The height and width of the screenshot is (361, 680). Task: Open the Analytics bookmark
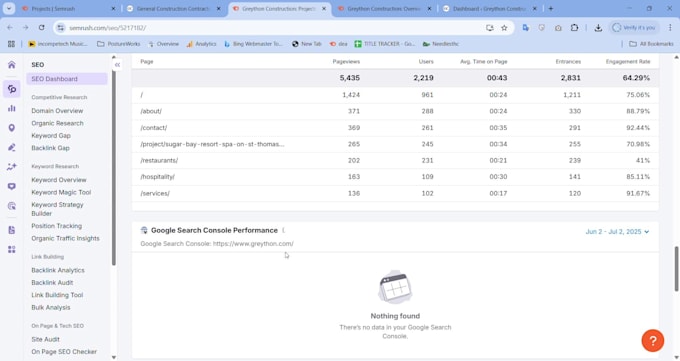tap(201, 44)
